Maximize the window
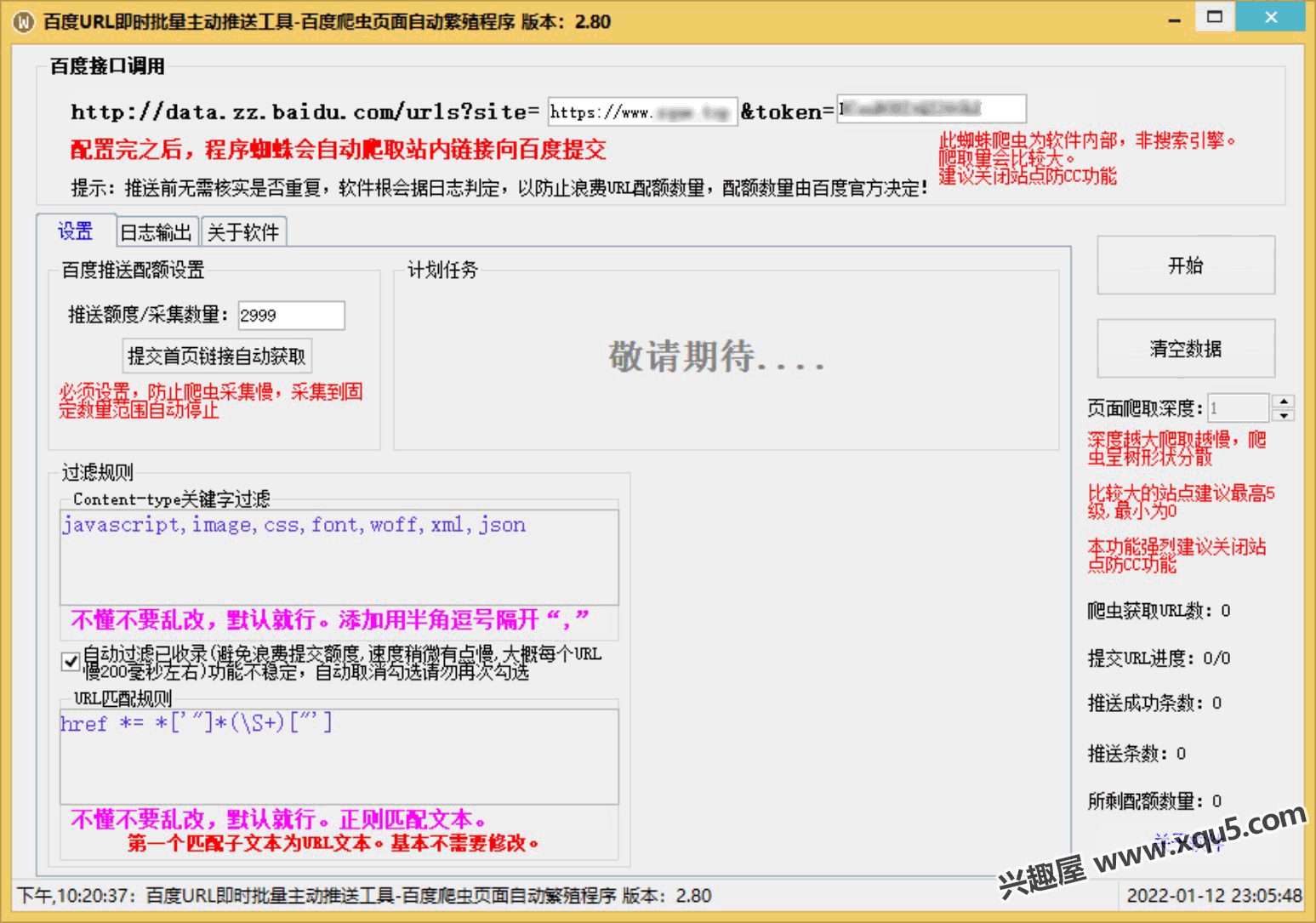The width and height of the screenshot is (1316, 923). point(1215,17)
